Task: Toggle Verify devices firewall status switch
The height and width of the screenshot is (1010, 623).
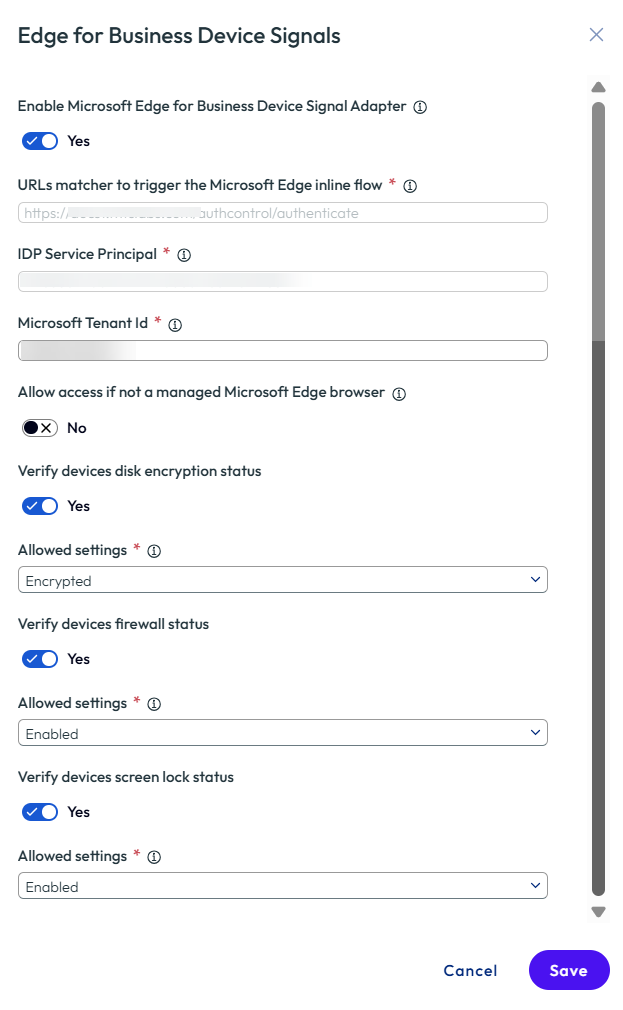Action: coord(40,659)
